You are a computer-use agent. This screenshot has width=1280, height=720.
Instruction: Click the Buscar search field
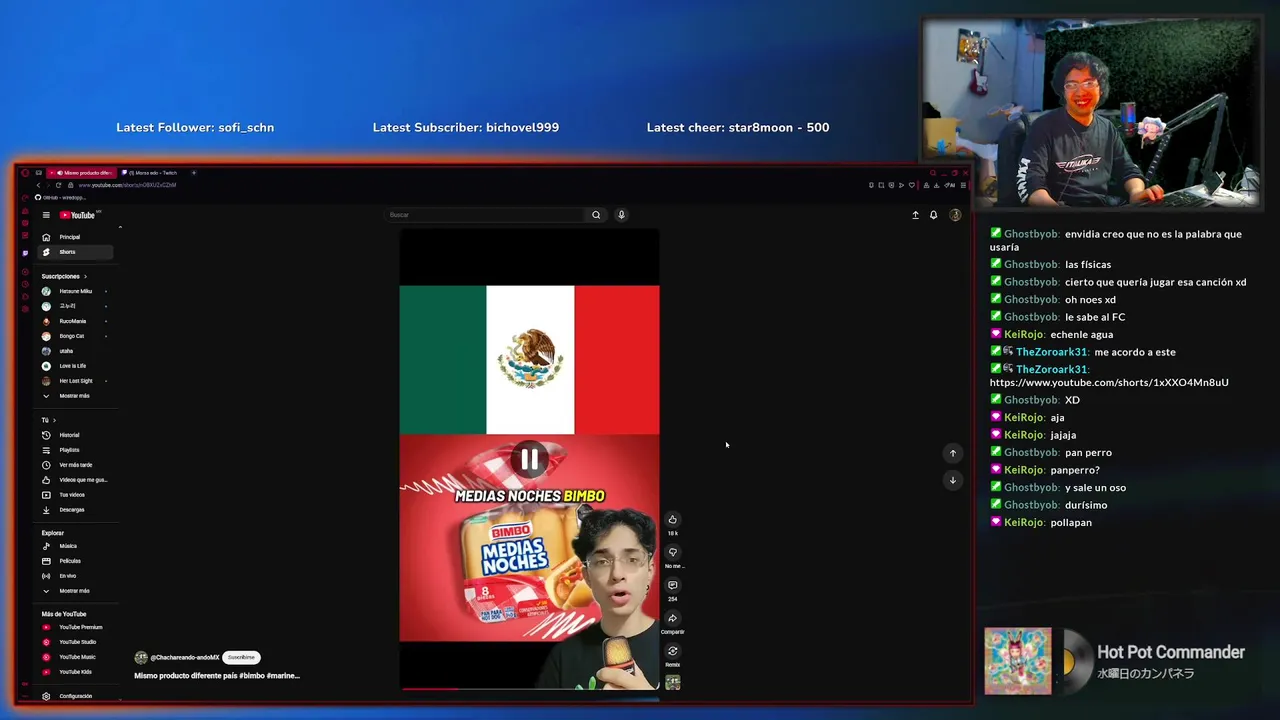pyautogui.click(x=485, y=215)
